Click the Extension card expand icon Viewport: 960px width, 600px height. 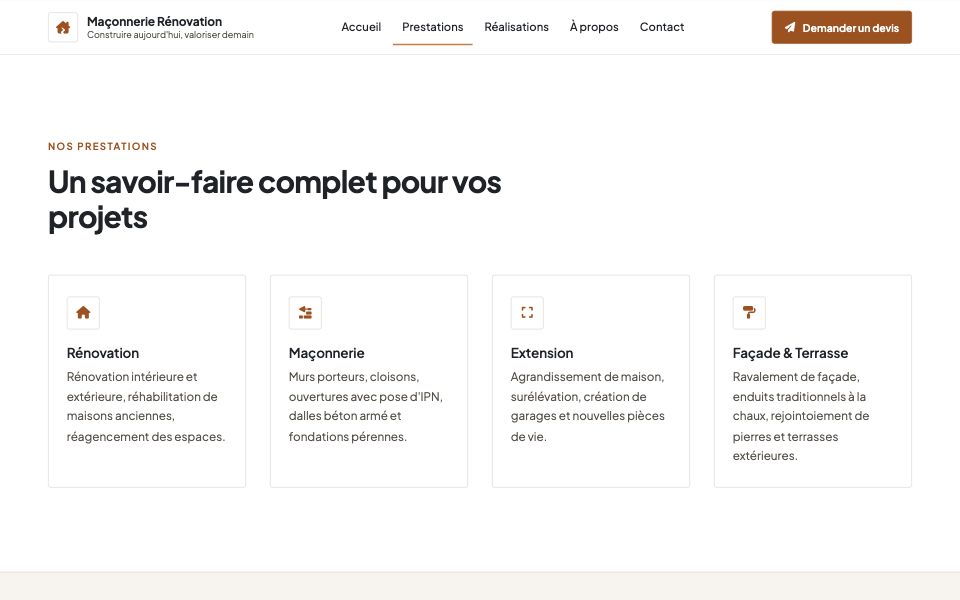pos(527,313)
